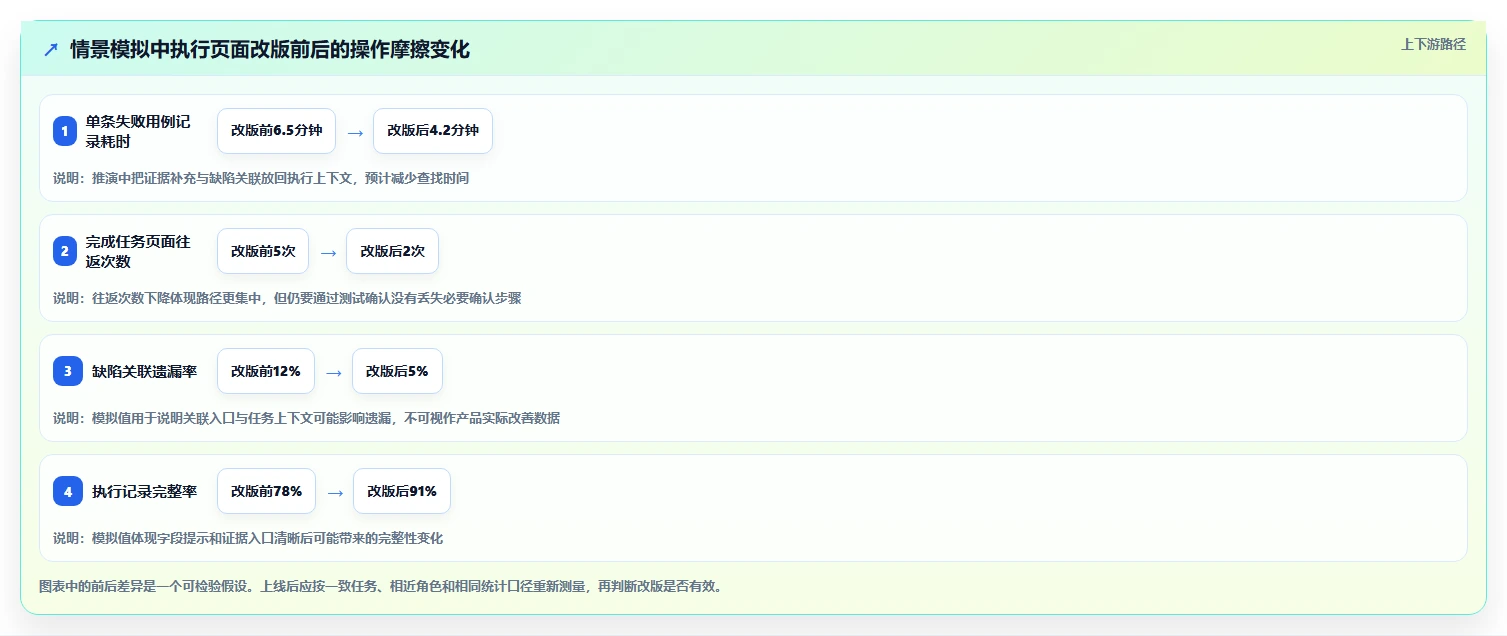This screenshot has height=636, width=1507.
Task: Click the 改版后5% chip
Action: (x=397, y=371)
